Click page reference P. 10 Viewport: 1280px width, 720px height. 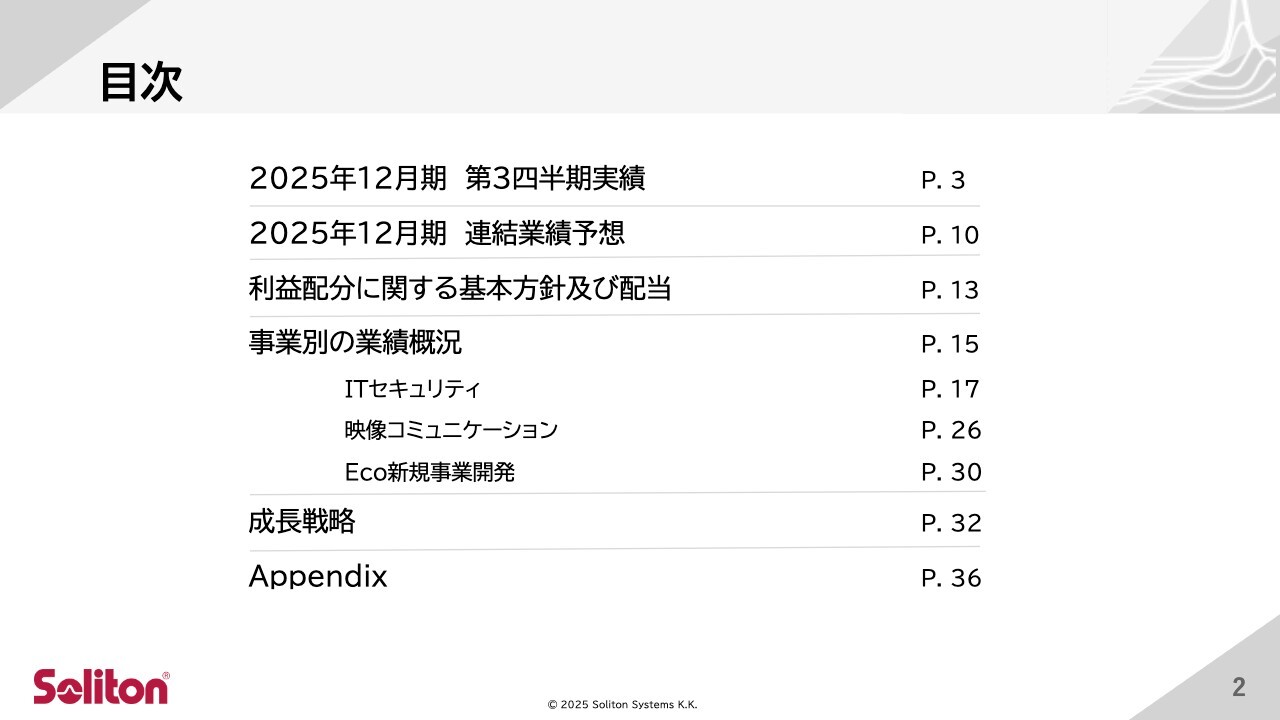pyautogui.click(x=950, y=236)
